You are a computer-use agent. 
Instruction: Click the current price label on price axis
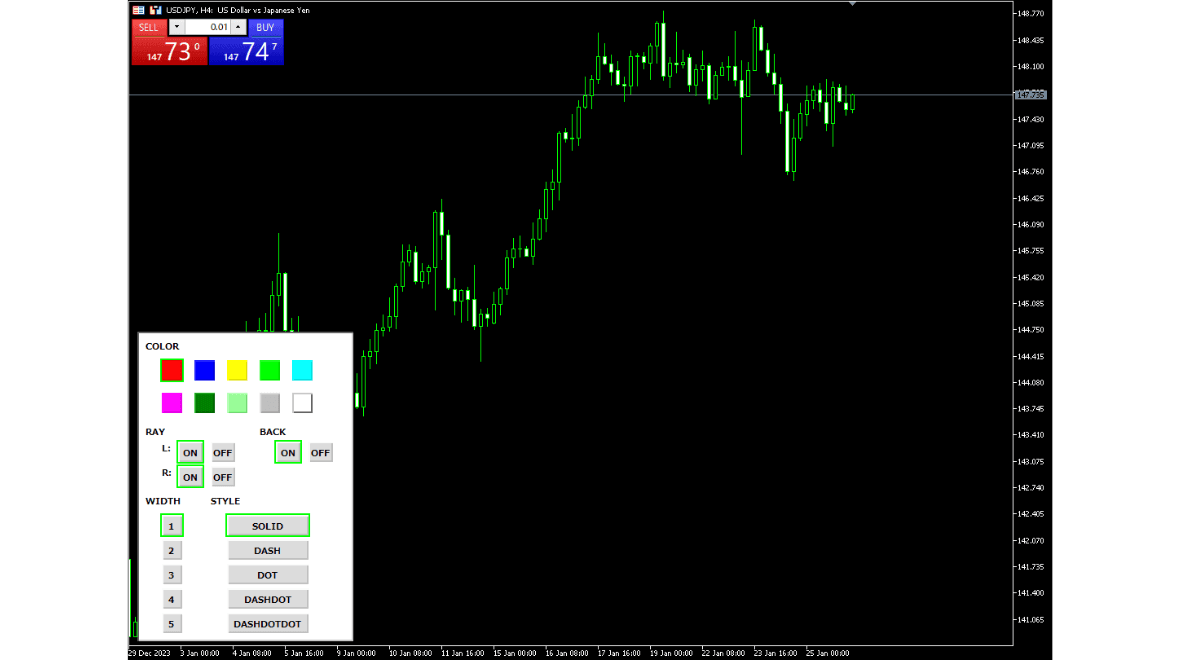(1030, 95)
